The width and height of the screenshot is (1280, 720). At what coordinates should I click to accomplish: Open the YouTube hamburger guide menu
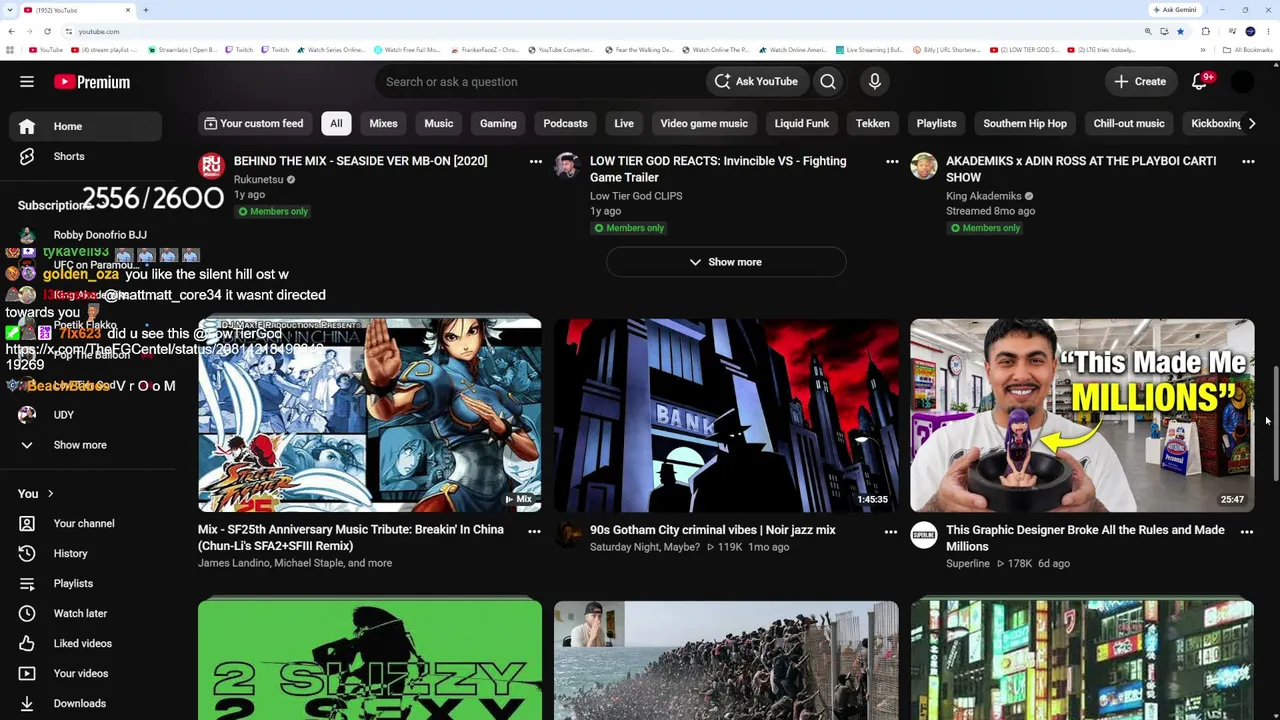27,82
